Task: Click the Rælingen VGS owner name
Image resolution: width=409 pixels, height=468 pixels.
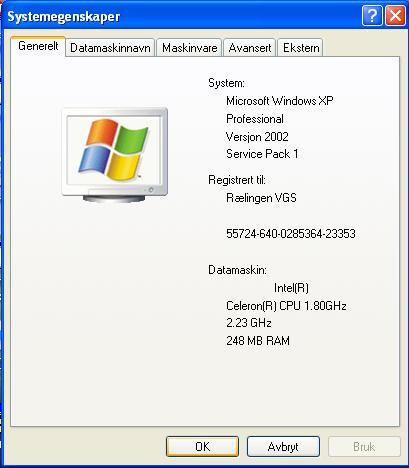Action: point(261,198)
